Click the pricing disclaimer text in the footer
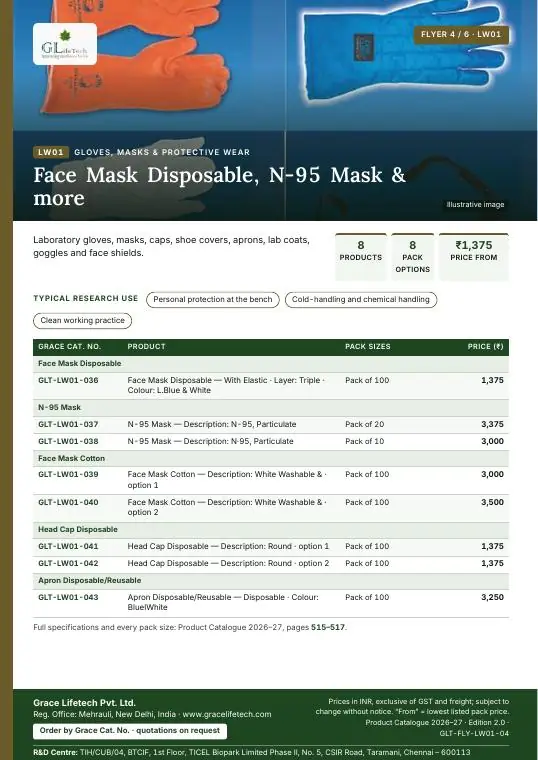Viewport: 538px width, 760px height. click(x=412, y=707)
